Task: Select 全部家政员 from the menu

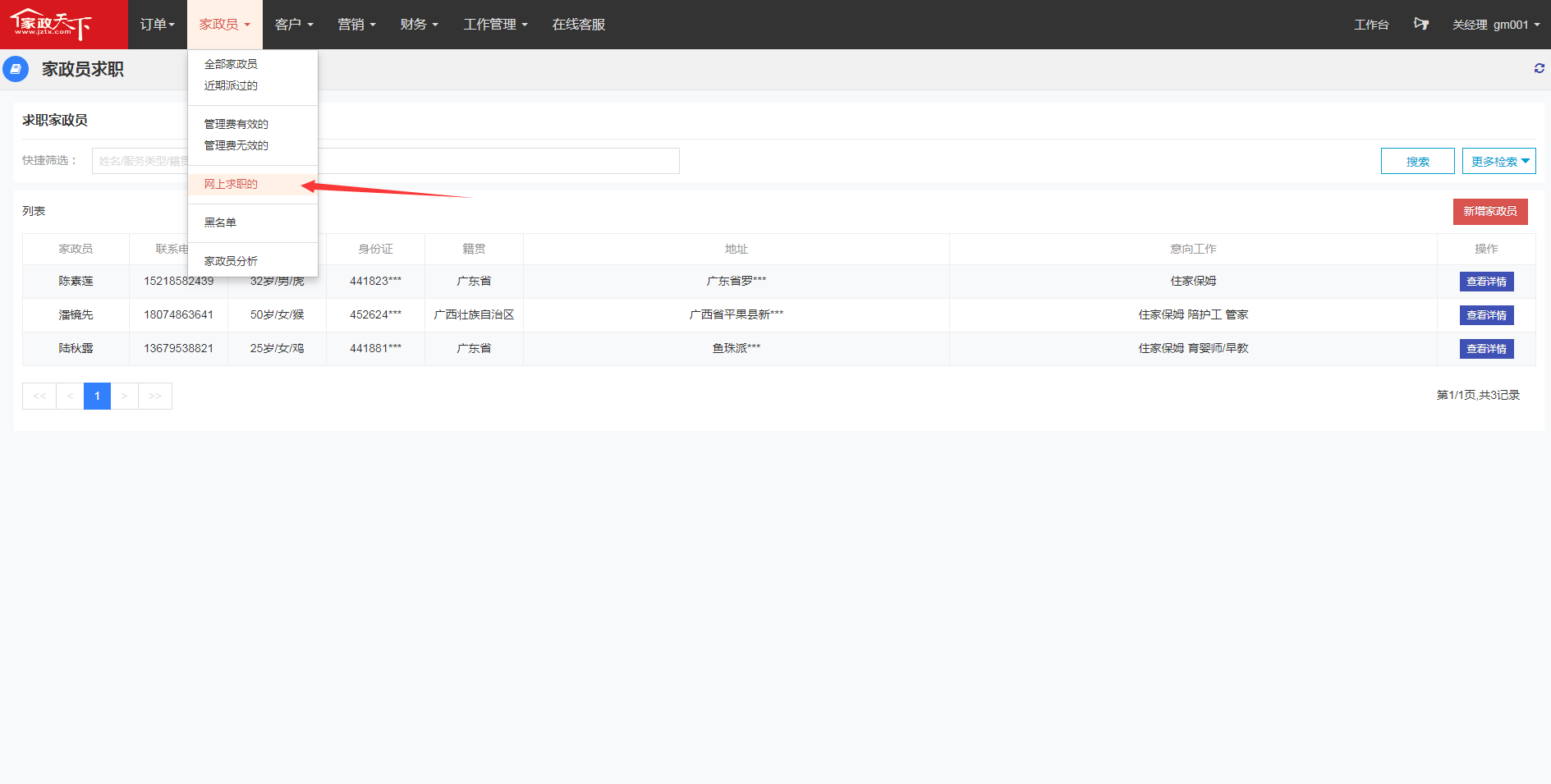Action: coord(231,64)
